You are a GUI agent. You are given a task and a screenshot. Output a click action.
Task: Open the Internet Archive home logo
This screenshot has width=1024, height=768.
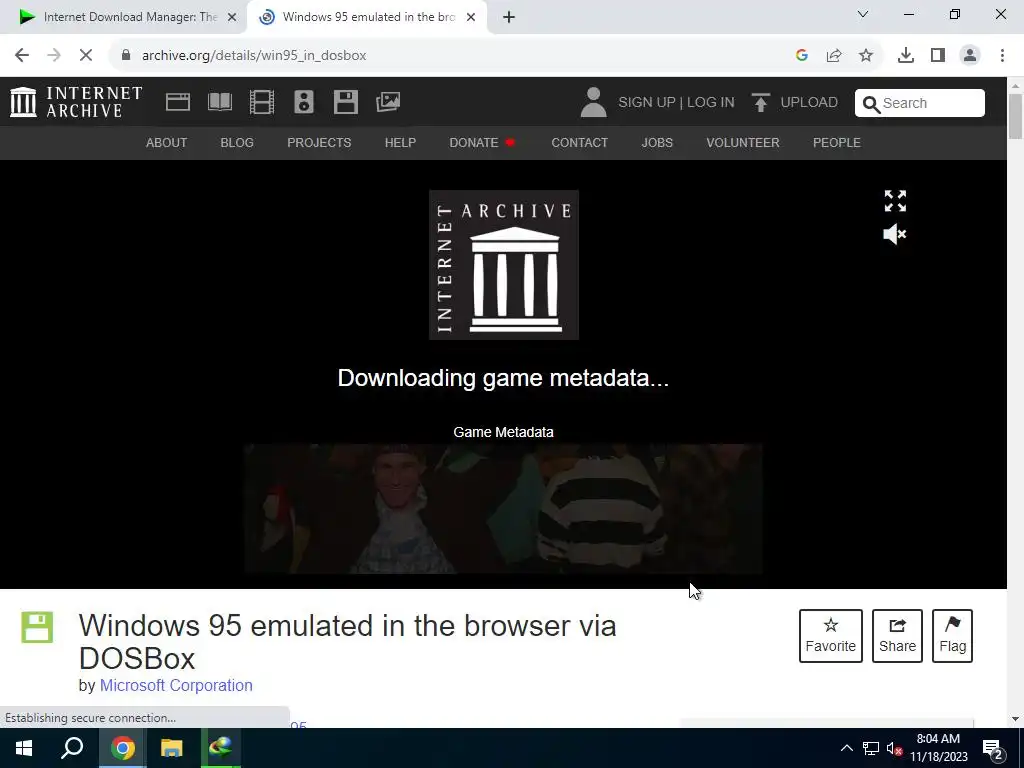pyautogui.click(x=76, y=102)
